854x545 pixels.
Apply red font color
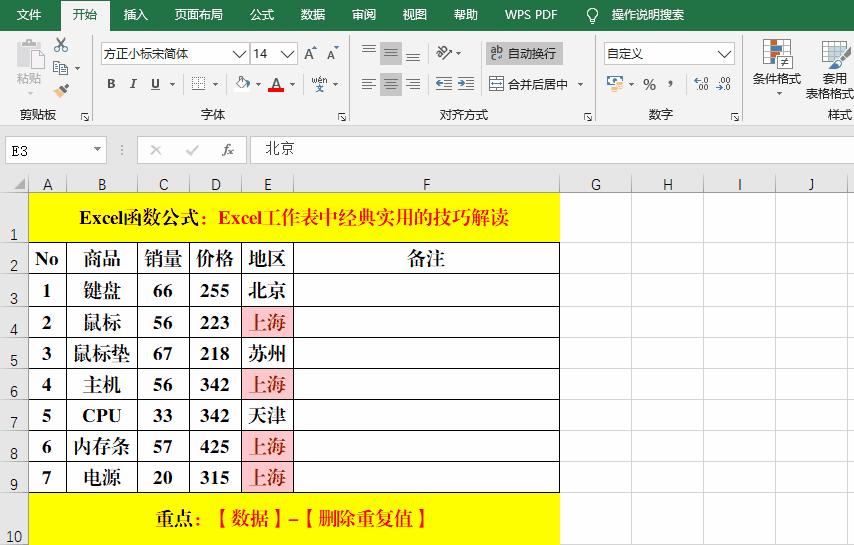click(276, 84)
